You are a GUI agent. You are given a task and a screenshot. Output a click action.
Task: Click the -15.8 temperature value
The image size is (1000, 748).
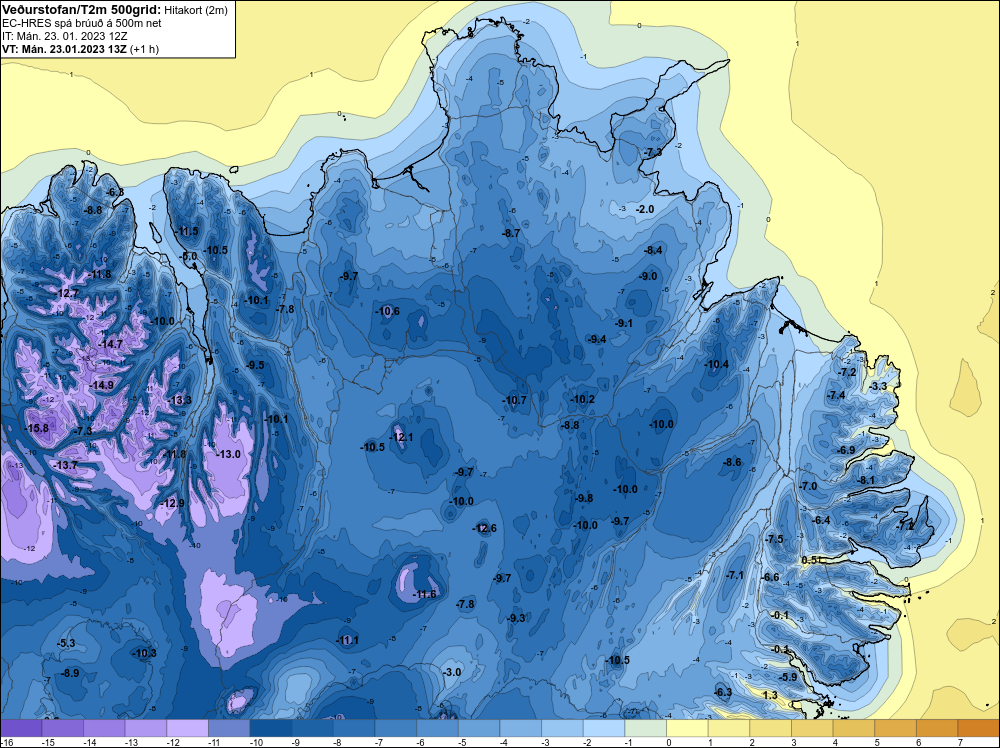[36, 428]
